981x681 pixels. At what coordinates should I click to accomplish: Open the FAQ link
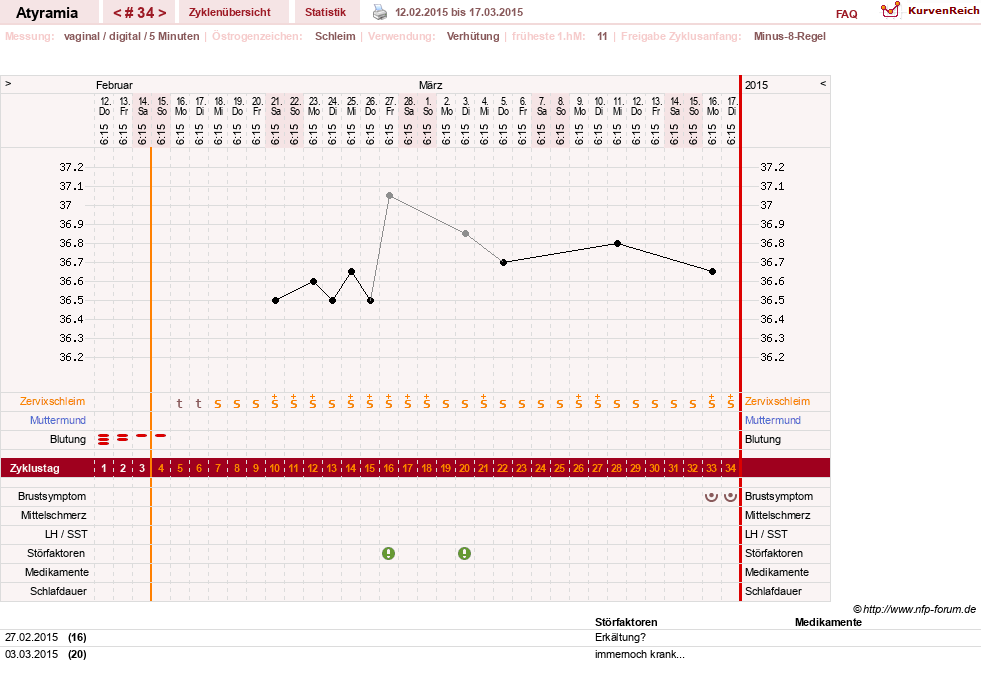coord(846,14)
